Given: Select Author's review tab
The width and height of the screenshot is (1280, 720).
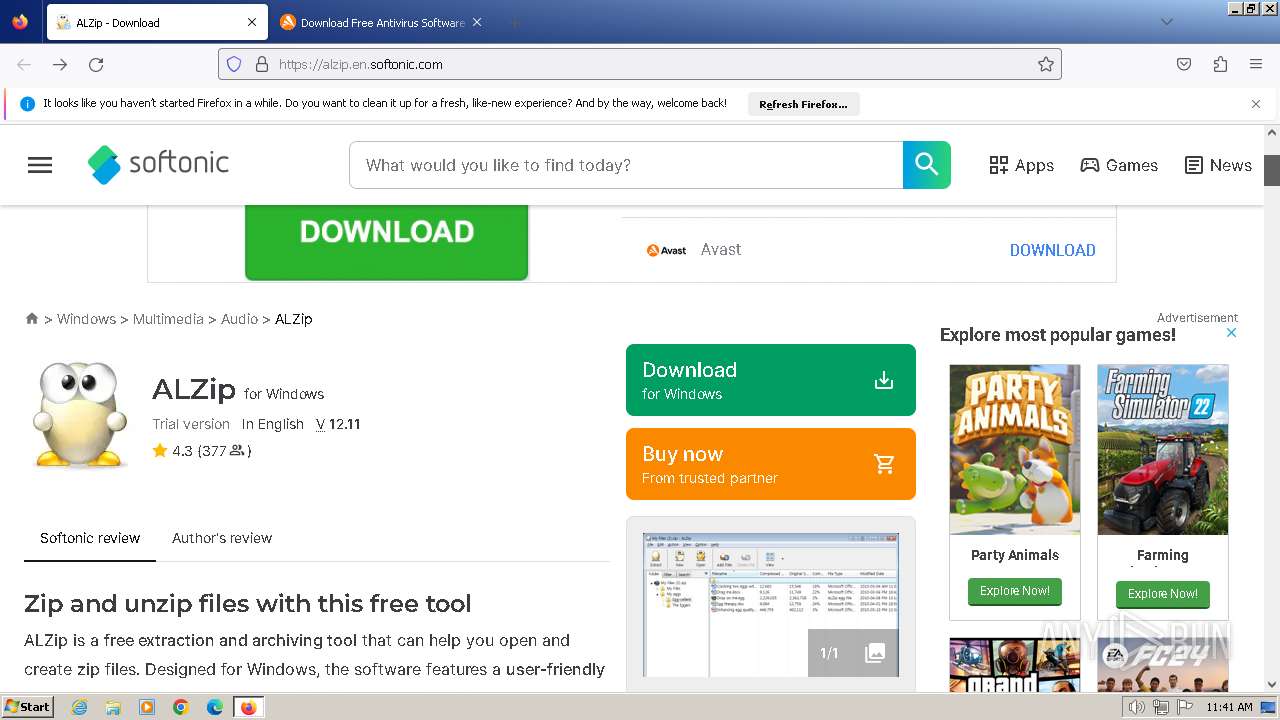Looking at the screenshot, I should [222, 538].
